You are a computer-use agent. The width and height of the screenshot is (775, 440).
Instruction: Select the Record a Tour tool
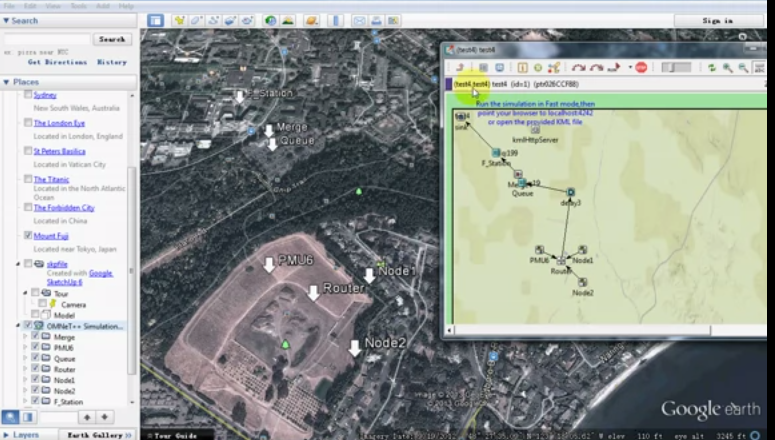[247, 20]
